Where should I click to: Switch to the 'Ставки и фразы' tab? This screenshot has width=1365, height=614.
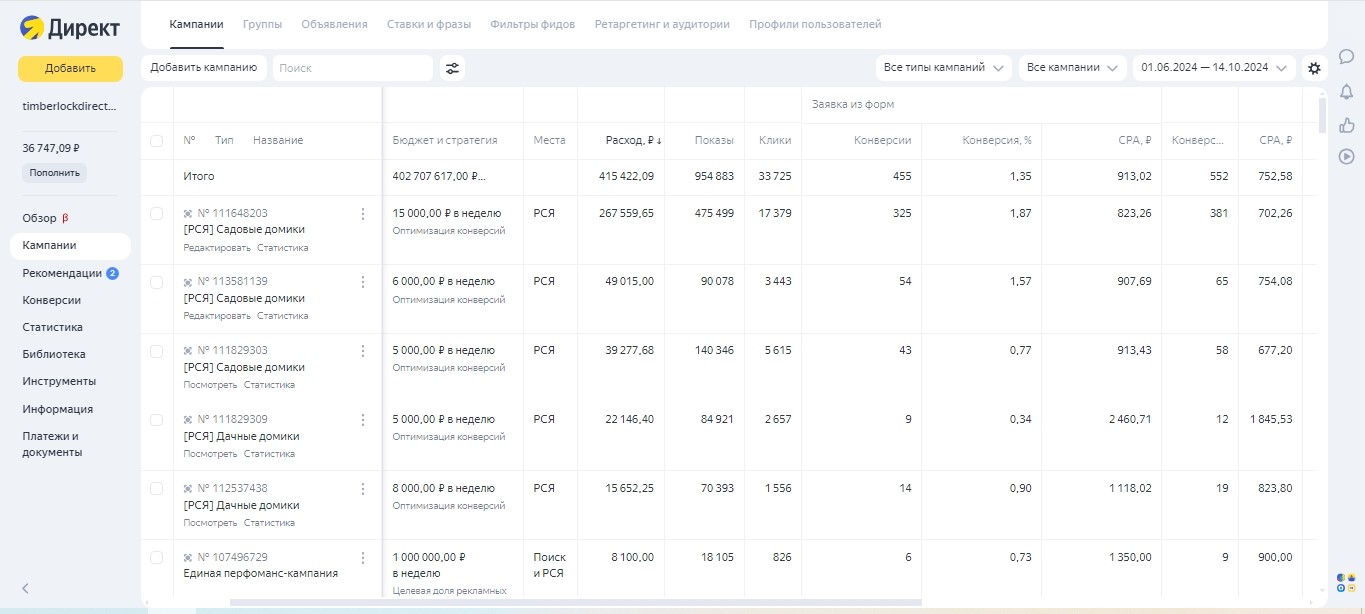point(428,24)
